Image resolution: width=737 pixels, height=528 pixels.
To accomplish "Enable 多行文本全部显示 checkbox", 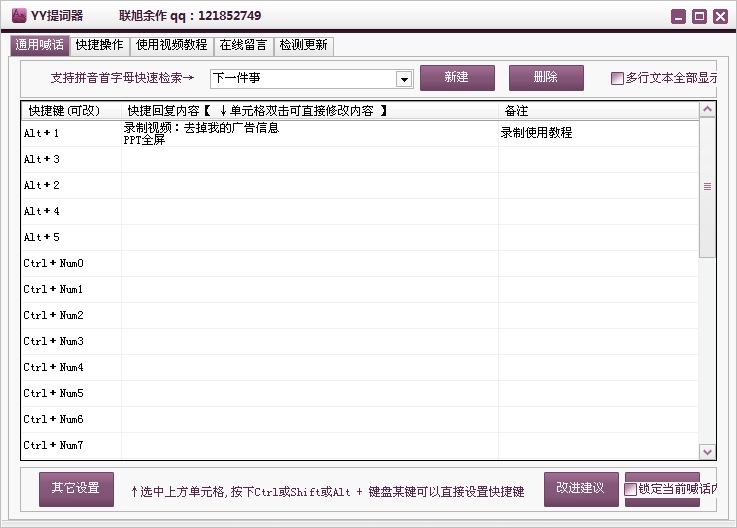I will pos(618,79).
